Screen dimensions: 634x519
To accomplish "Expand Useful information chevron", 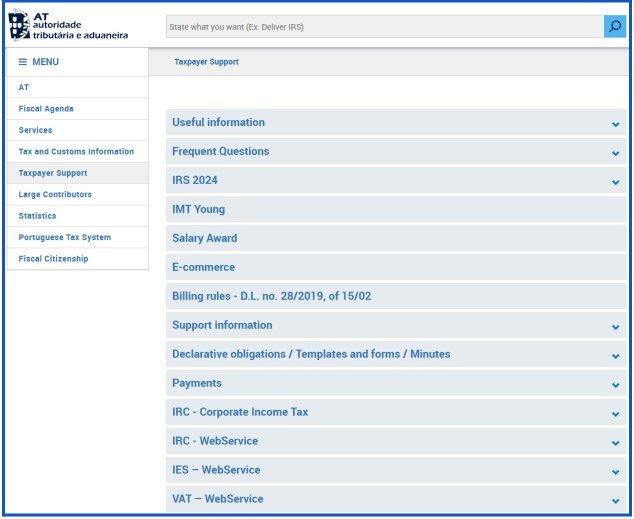I will point(615,124).
